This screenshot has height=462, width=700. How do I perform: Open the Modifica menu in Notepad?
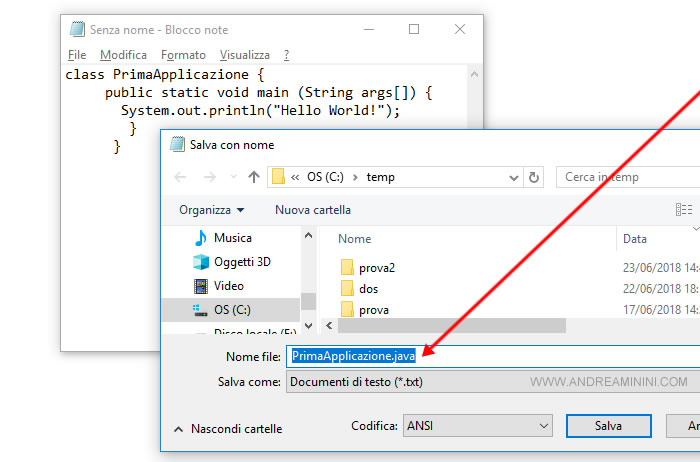pos(123,55)
